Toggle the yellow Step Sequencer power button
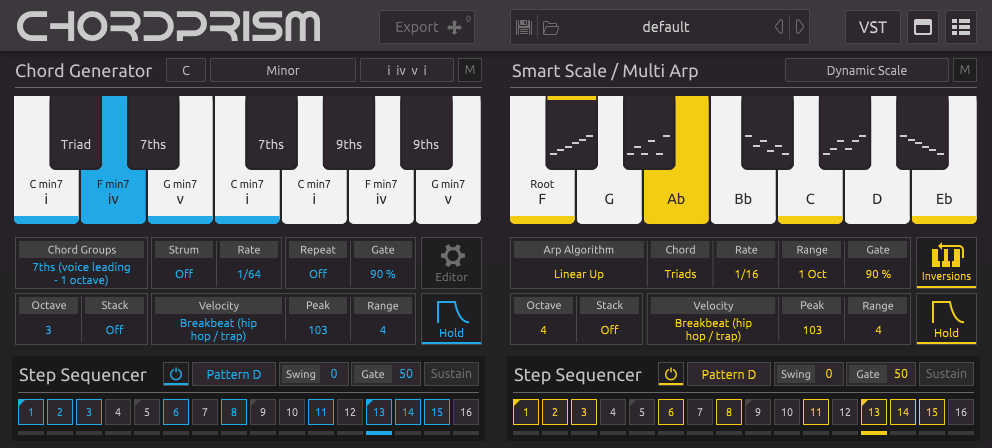This screenshot has width=992, height=448. coord(671,375)
